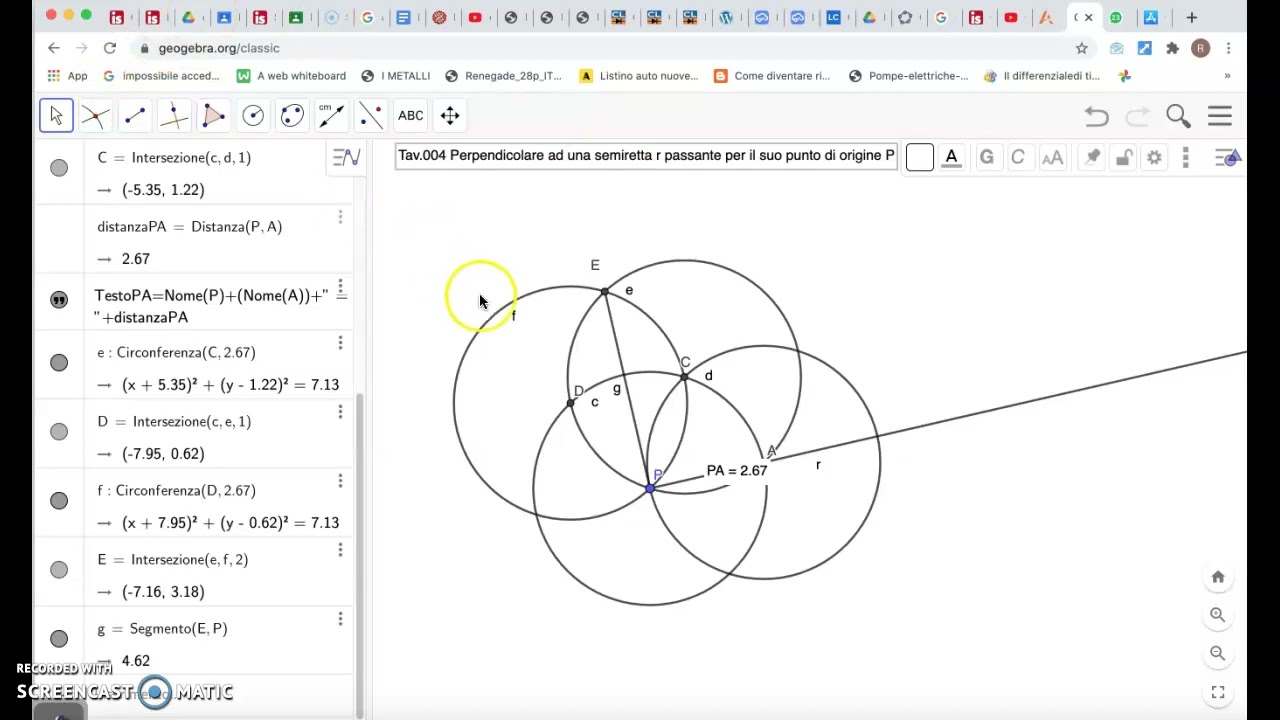Viewport: 1280px width, 720px height.
Task: Toggle italic C text formatting
Action: coord(1018,157)
